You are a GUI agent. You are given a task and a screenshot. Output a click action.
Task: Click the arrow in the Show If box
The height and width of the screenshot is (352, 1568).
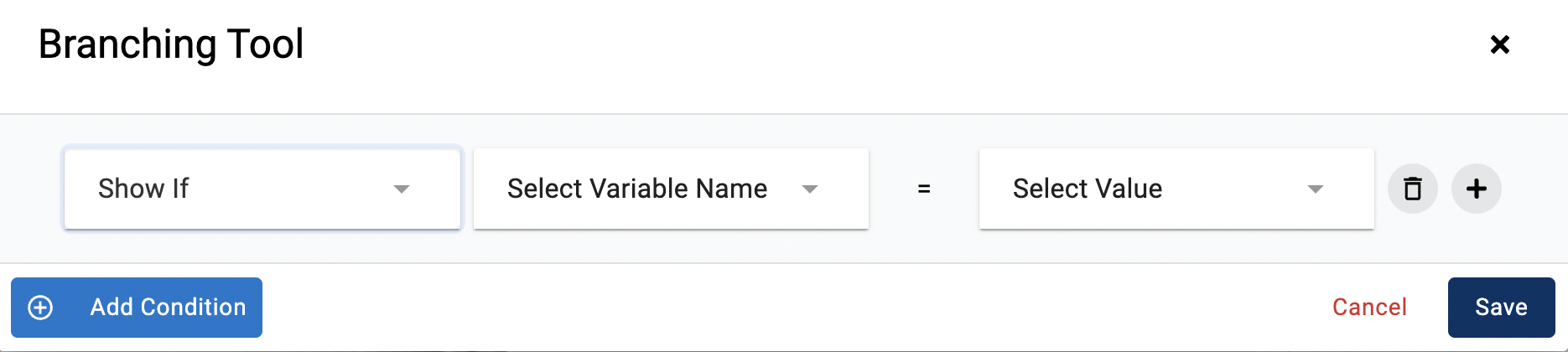tap(402, 189)
